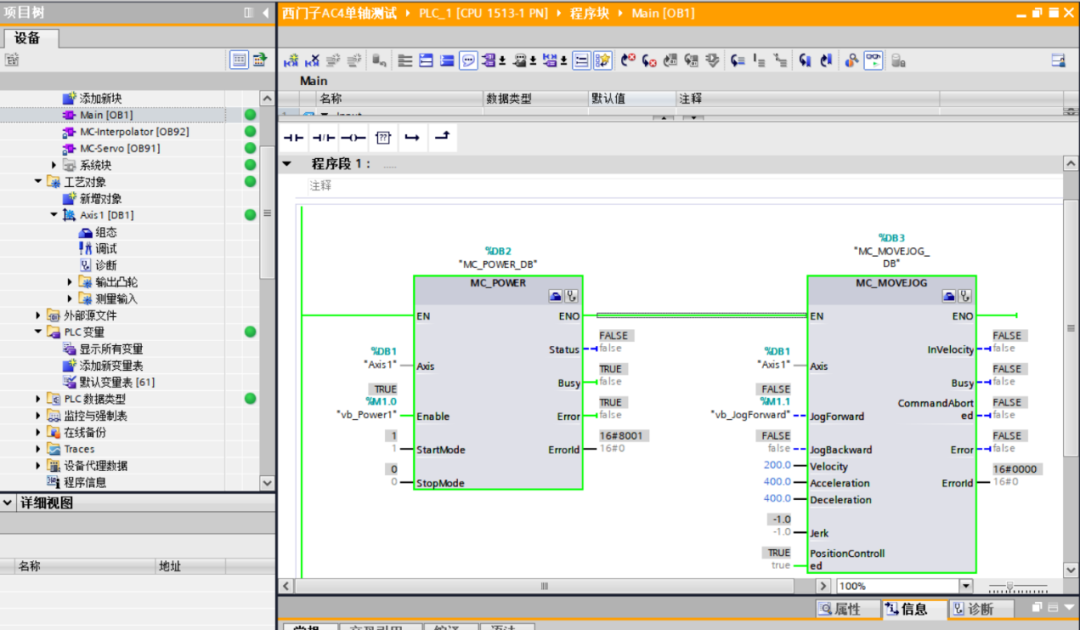
Task: Toggle network comments display button
Action: pyautogui.click(x=468, y=60)
